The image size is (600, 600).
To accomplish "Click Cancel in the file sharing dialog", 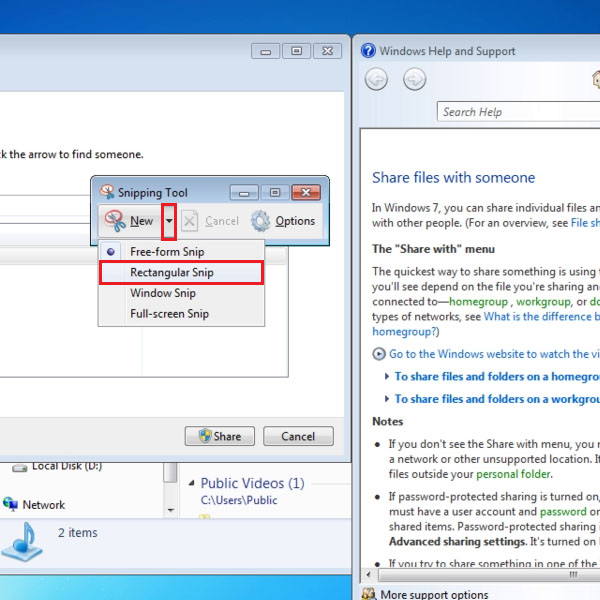I will click(x=298, y=436).
